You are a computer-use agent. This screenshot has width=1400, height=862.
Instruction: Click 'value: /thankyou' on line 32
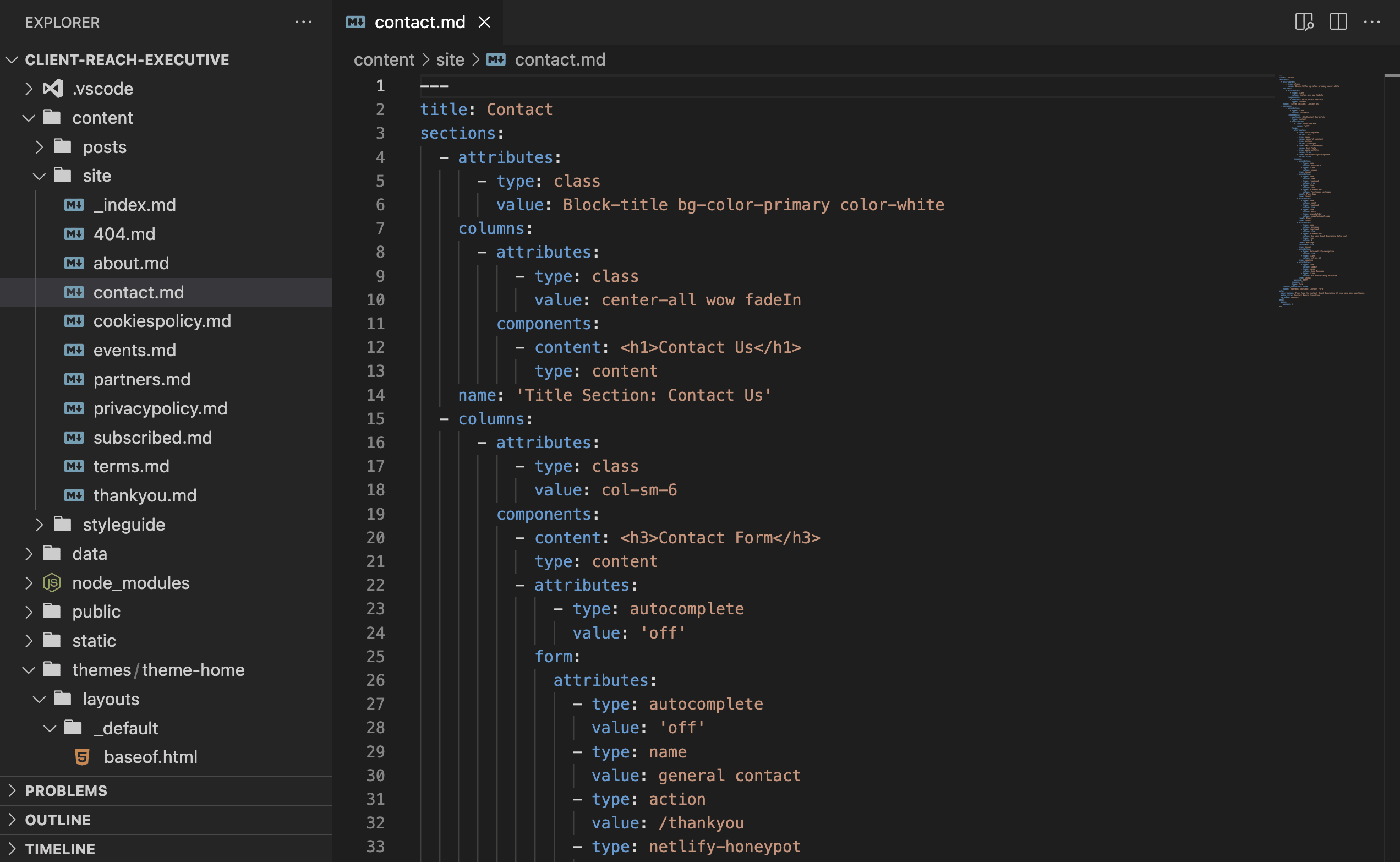coord(668,823)
